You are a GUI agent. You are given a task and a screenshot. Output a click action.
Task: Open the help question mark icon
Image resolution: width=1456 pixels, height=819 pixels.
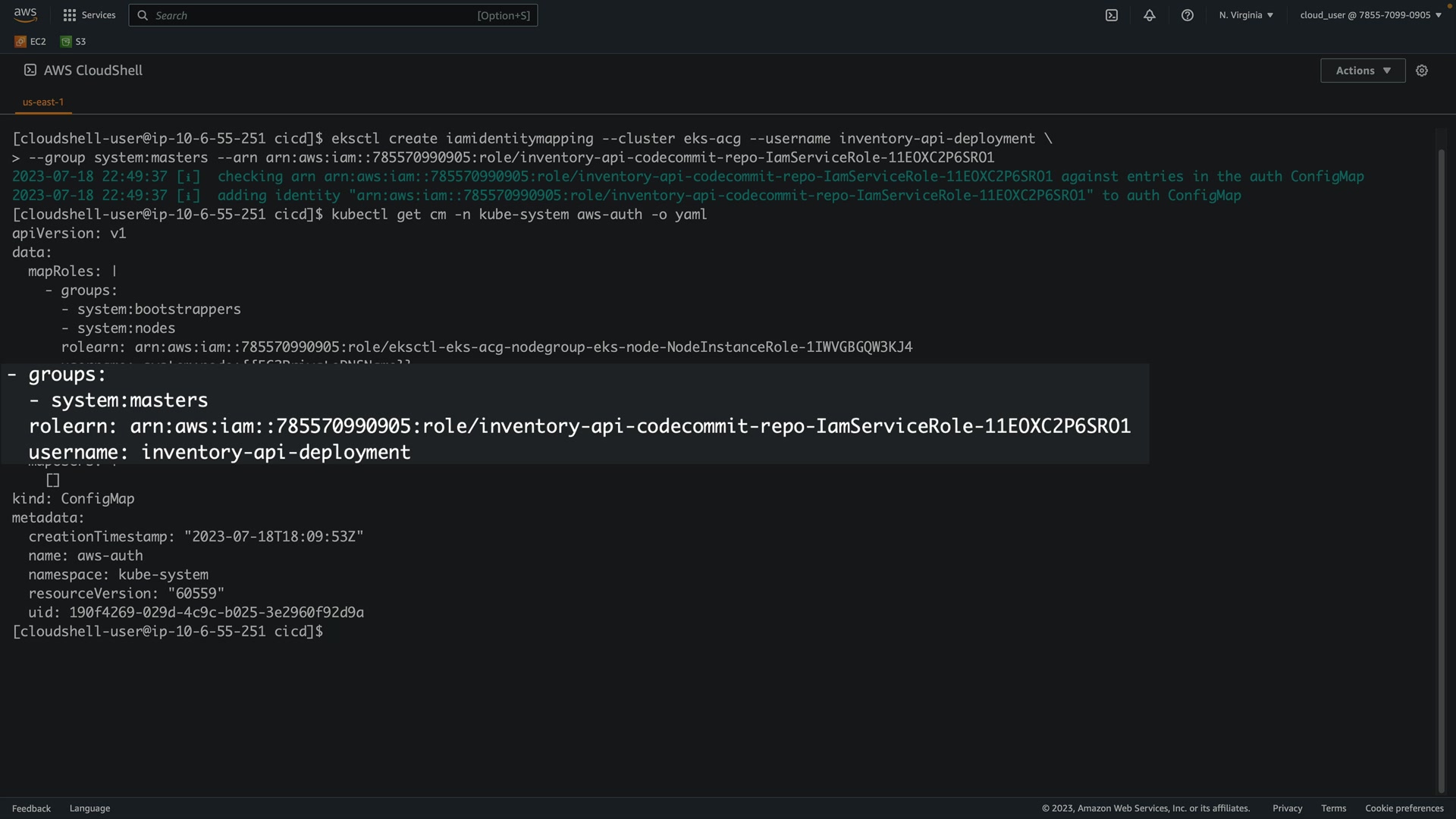pyautogui.click(x=1188, y=15)
